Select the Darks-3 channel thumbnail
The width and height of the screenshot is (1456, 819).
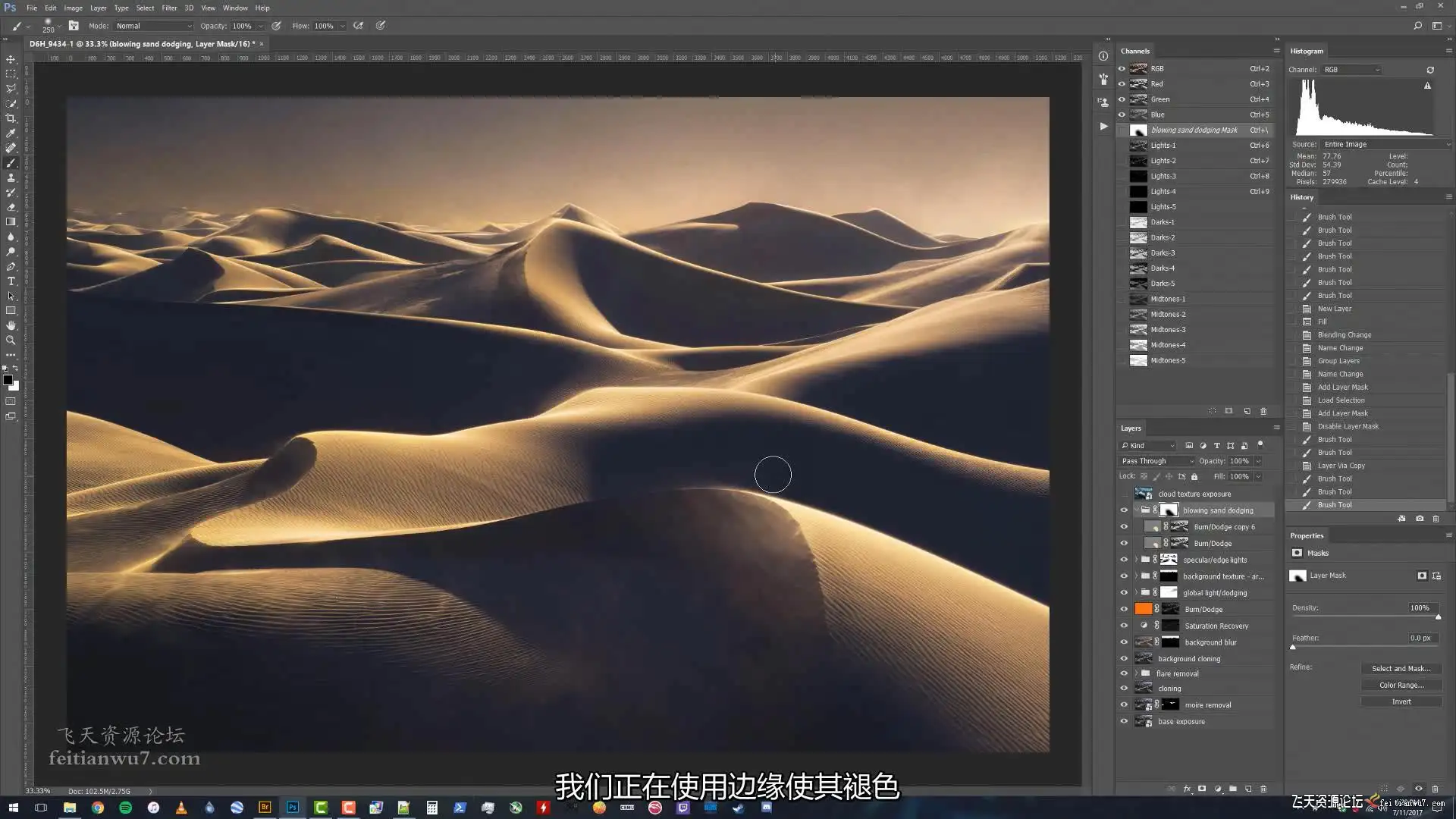[1138, 253]
